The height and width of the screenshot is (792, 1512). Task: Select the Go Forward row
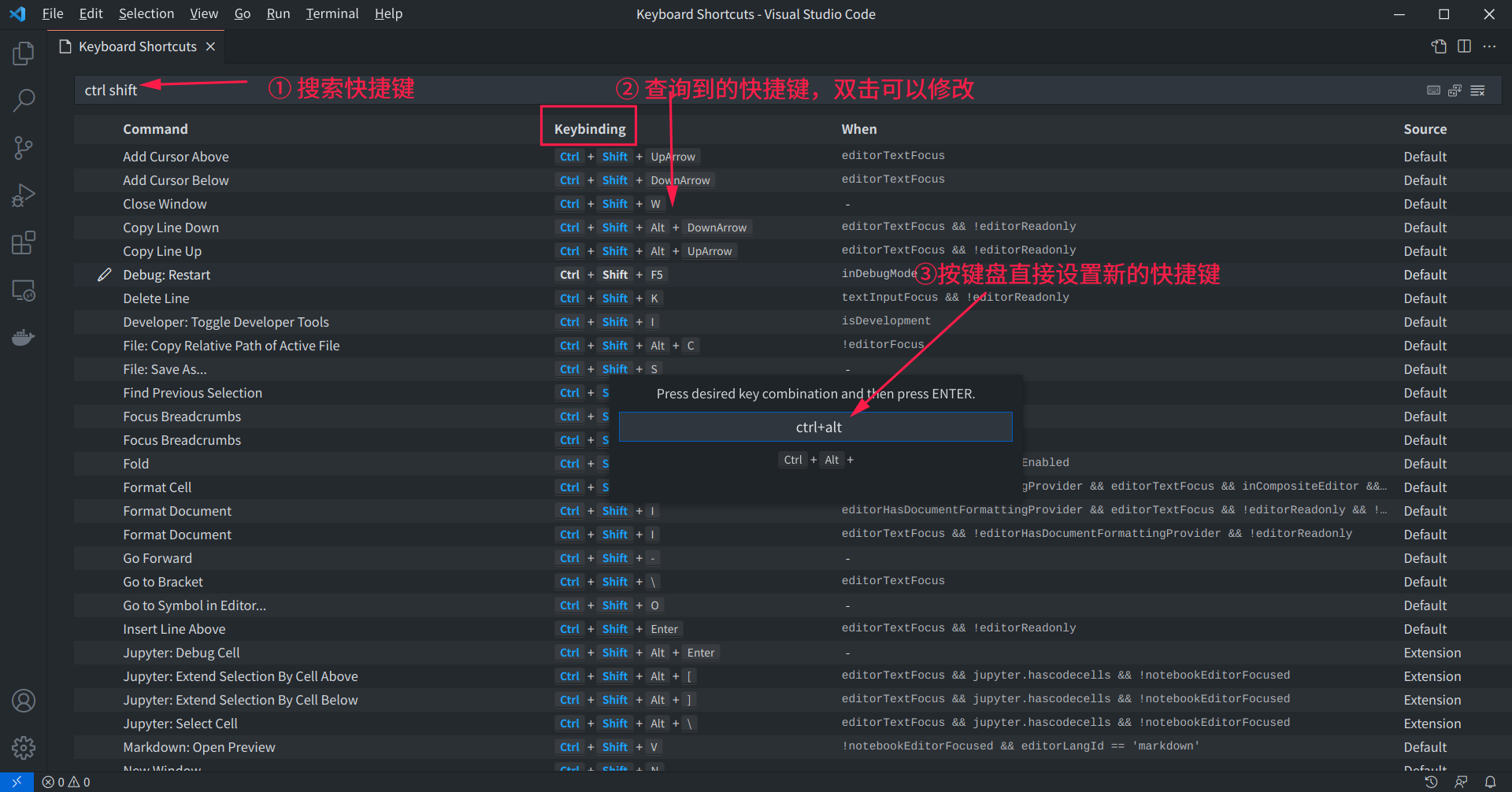[x=788, y=558]
